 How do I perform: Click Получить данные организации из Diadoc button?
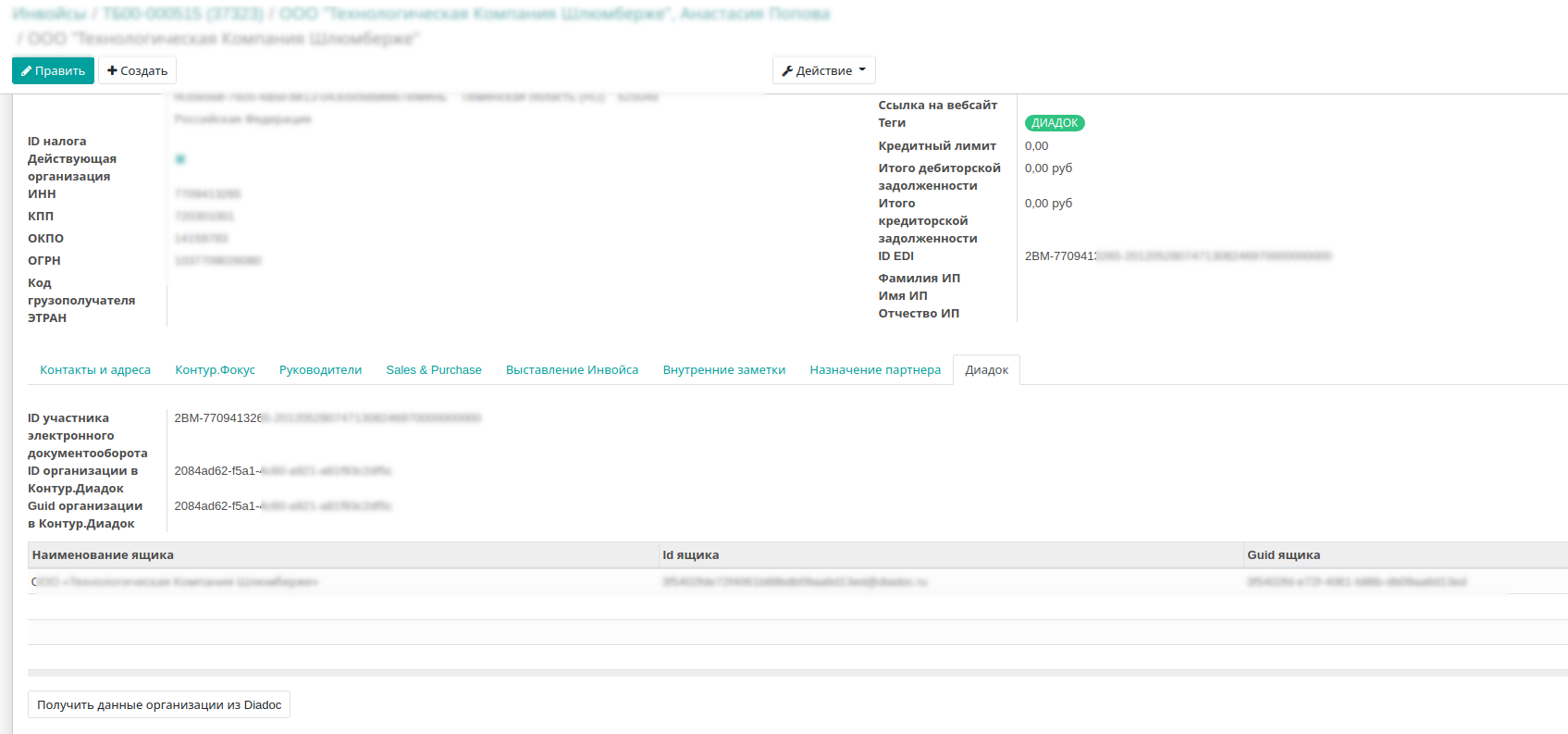(x=159, y=704)
